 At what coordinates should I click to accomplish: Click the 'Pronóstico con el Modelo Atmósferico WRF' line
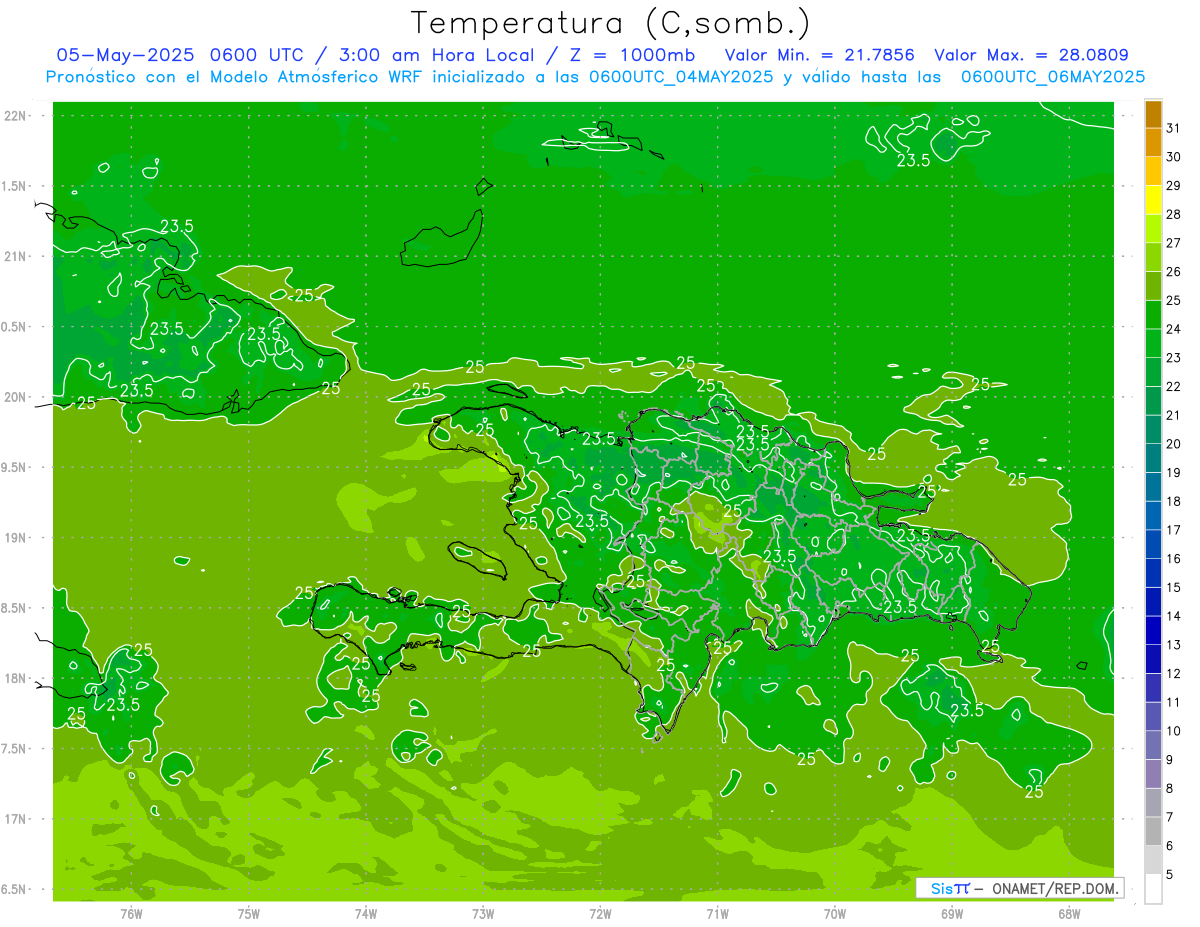click(x=236, y=77)
